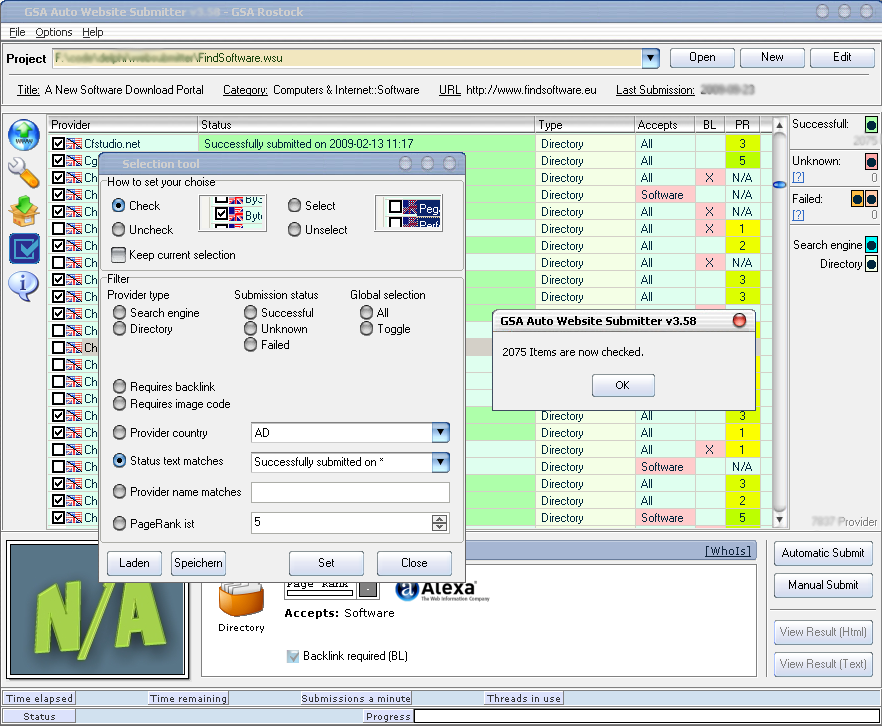Image resolution: width=882 pixels, height=726 pixels.
Task: Click the Manual Submit button
Action: pos(823,585)
